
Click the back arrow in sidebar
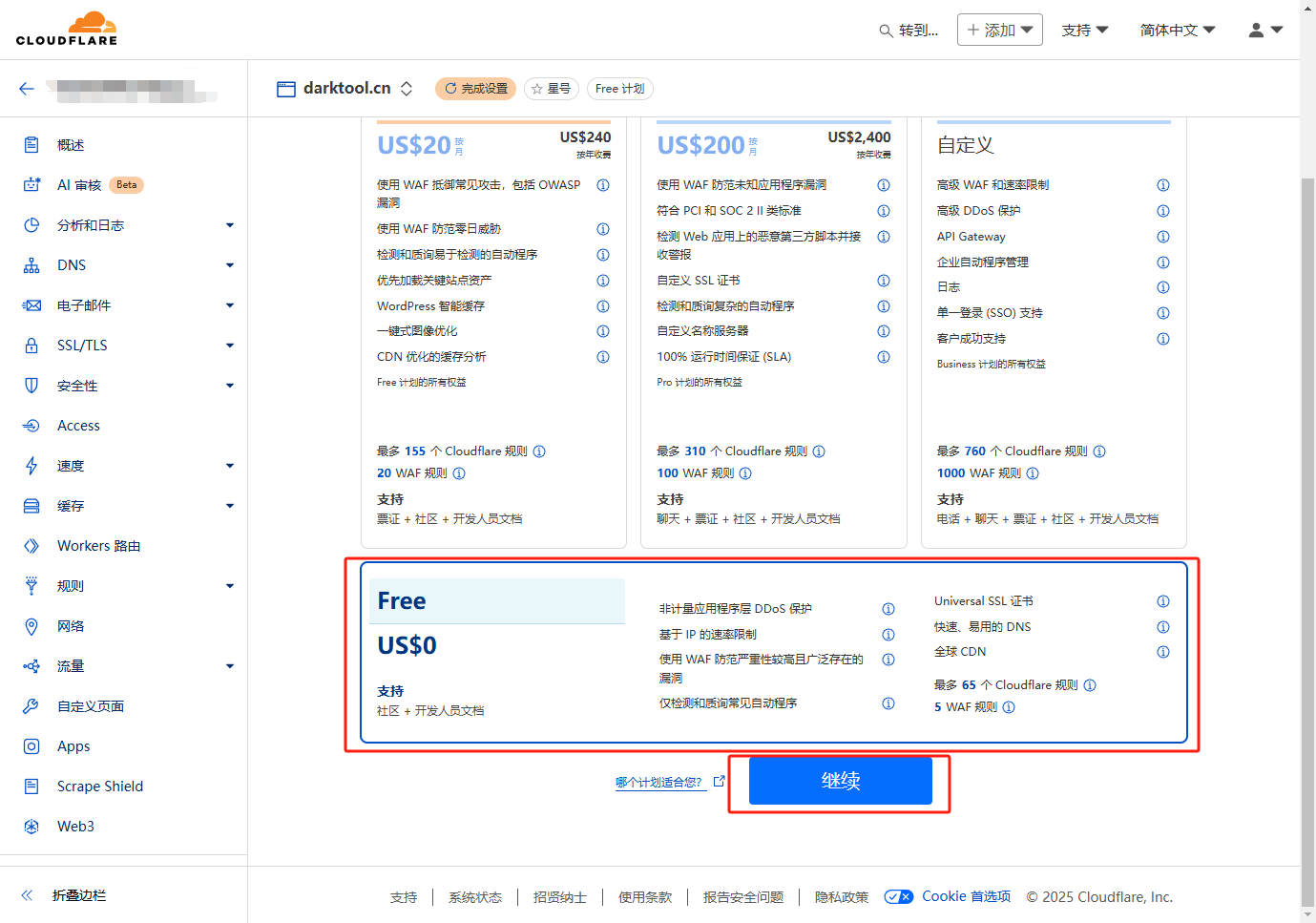pos(27,89)
